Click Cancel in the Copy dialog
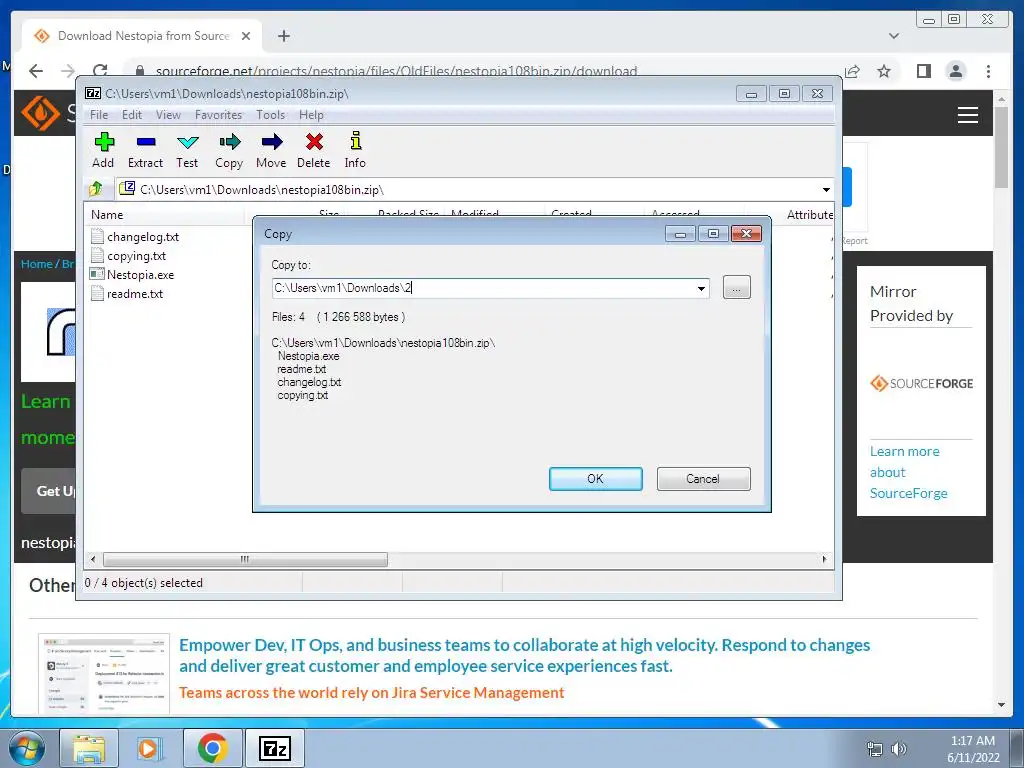The image size is (1024, 768). tap(703, 479)
